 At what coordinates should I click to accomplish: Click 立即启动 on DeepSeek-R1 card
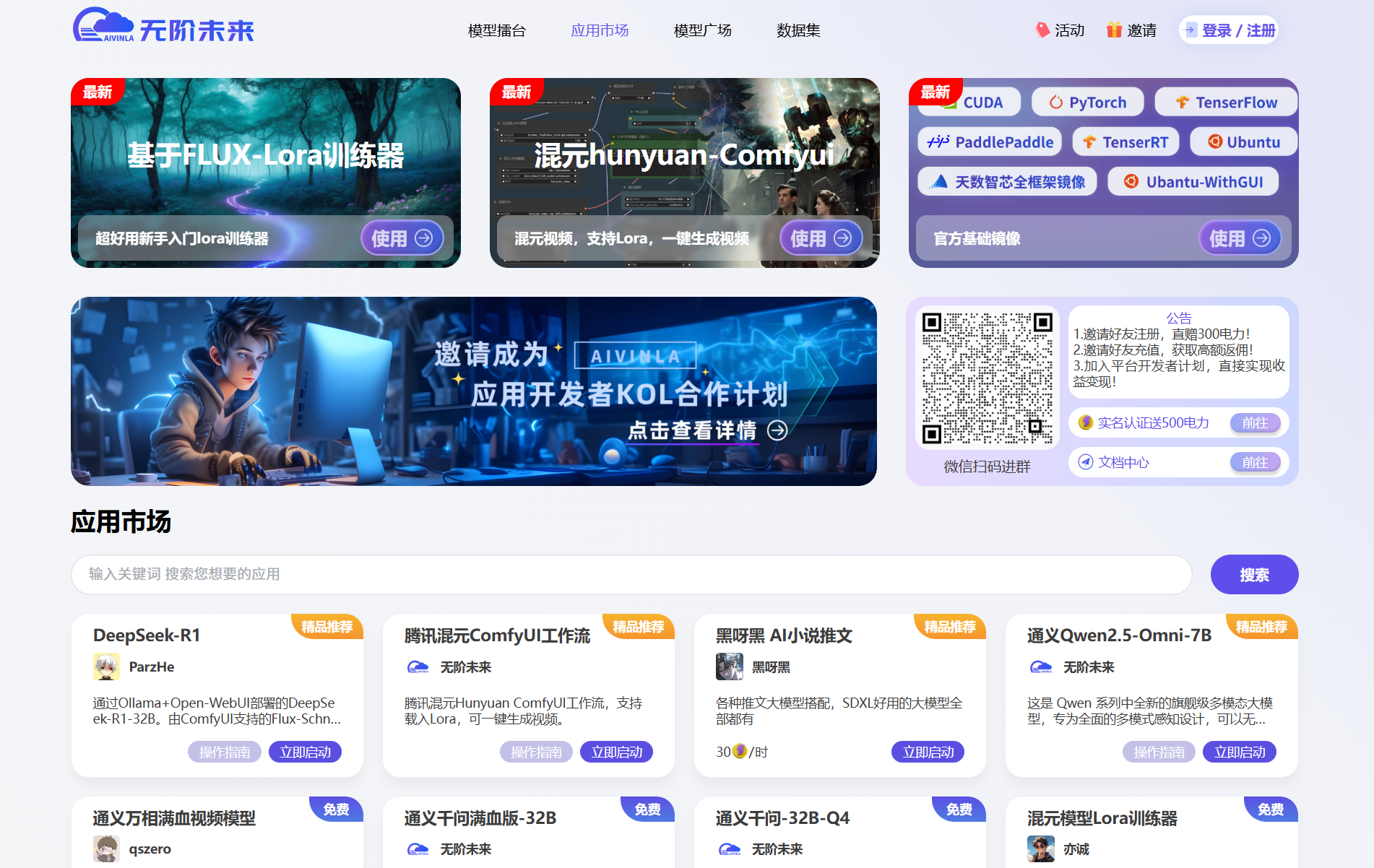[x=305, y=752]
